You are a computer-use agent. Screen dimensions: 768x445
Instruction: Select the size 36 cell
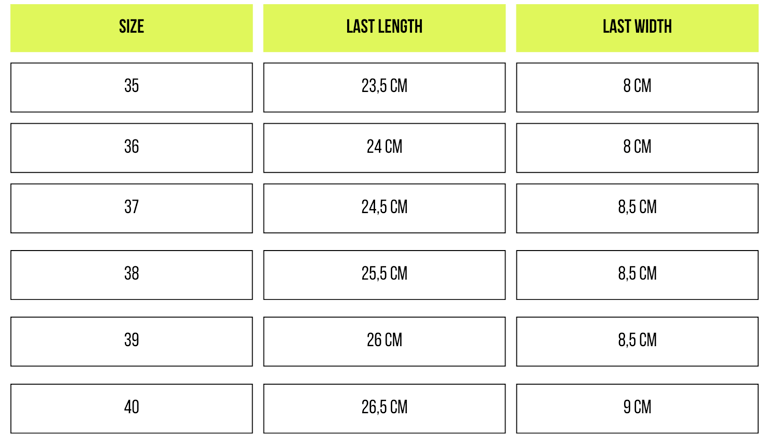(131, 148)
